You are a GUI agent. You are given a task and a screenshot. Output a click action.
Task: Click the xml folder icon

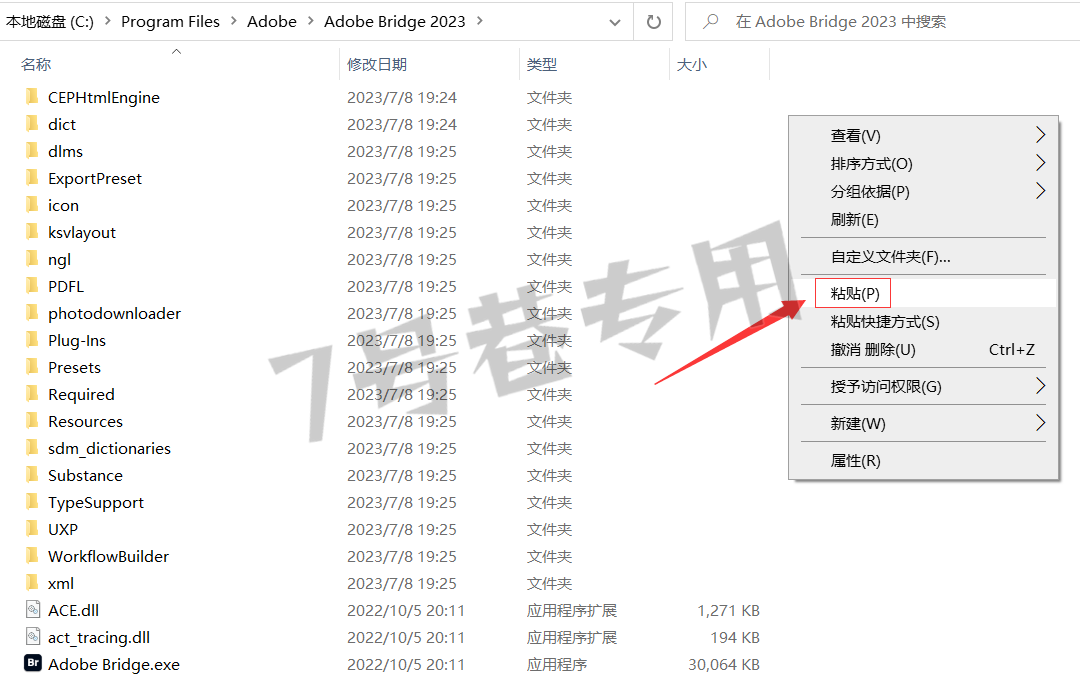[x=32, y=583]
